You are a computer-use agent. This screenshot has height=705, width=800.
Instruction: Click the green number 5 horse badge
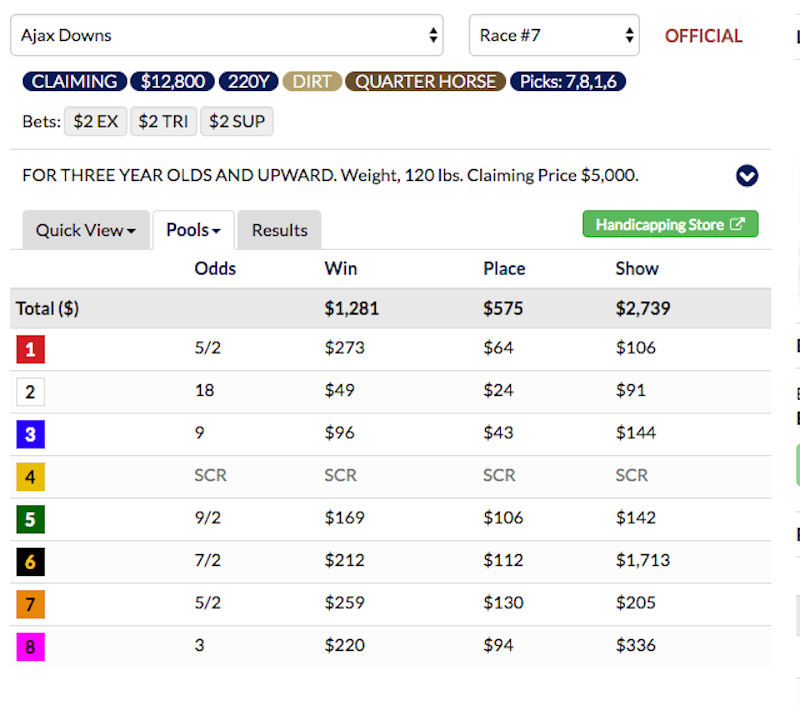pyautogui.click(x=30, y=519)
